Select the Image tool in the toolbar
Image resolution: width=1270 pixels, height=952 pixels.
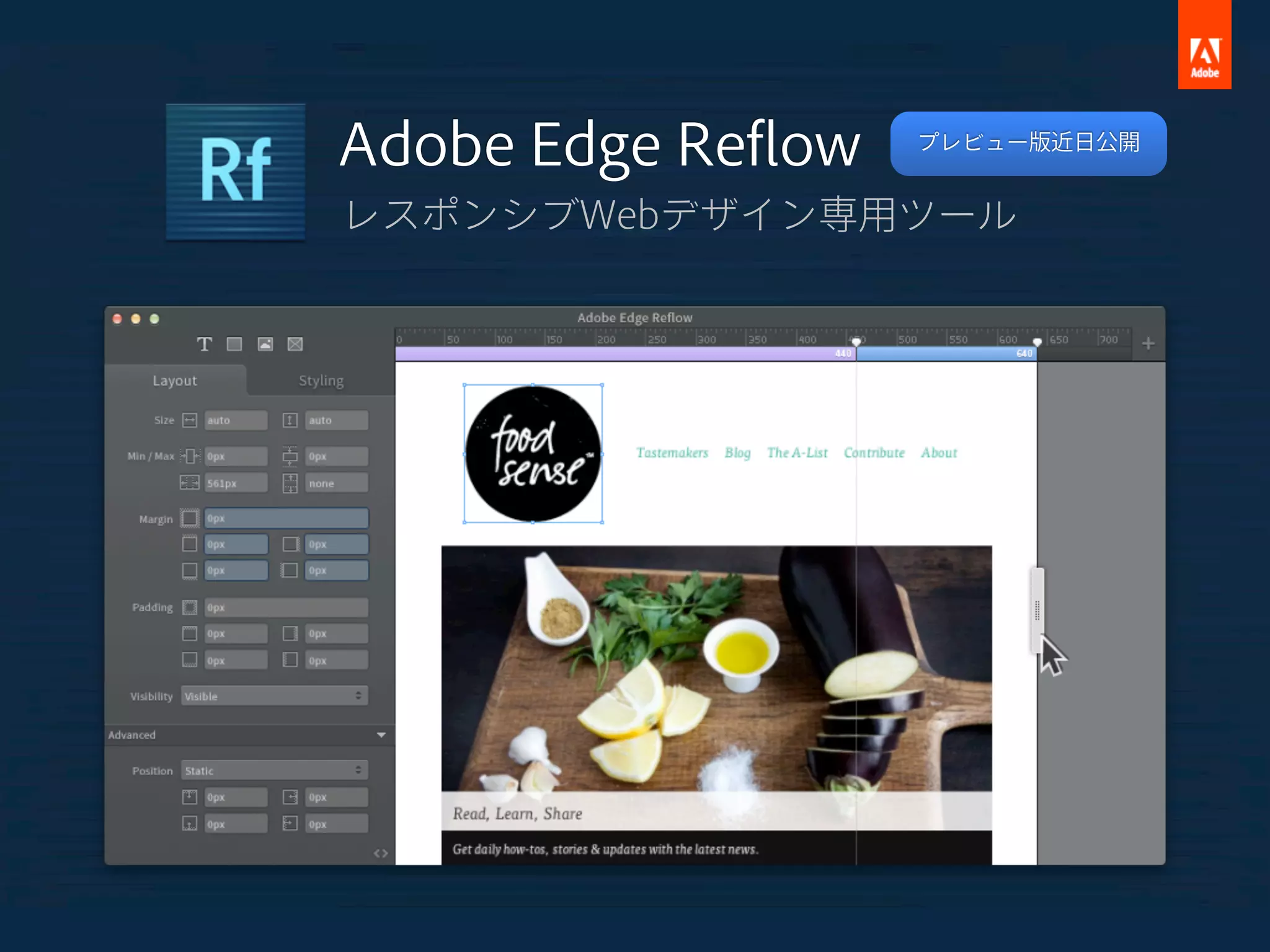tap(265, 344)
